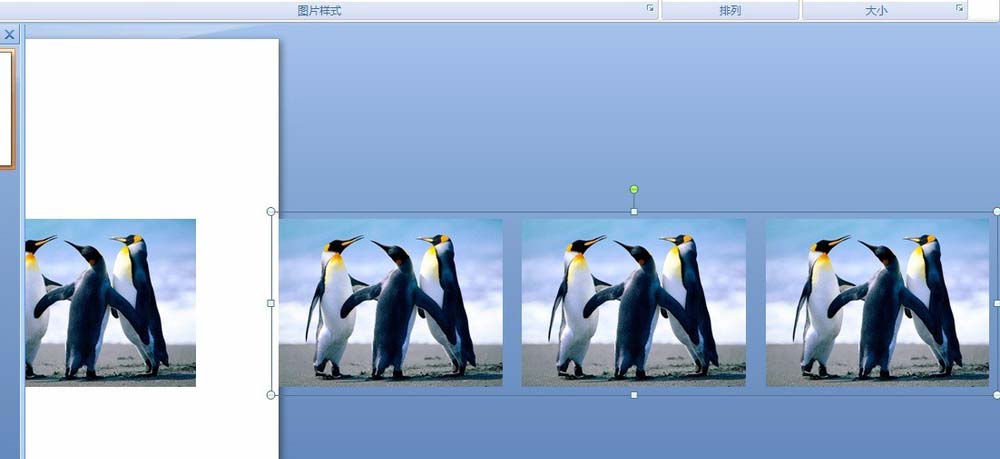This screenshot has width=1000, height=459.
Task: Click the bottom-middle square sizing handle
Action: (634, 395)
